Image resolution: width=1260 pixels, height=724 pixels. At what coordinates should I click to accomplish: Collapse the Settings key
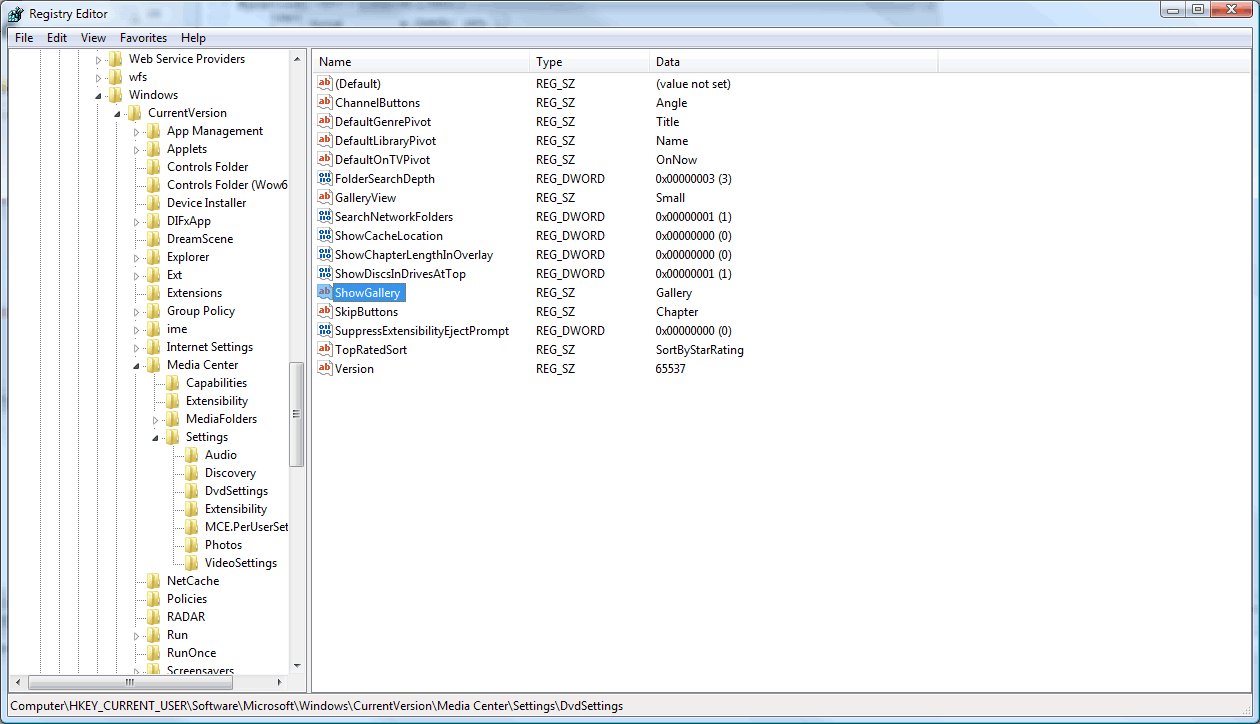(x=156, y=438)
